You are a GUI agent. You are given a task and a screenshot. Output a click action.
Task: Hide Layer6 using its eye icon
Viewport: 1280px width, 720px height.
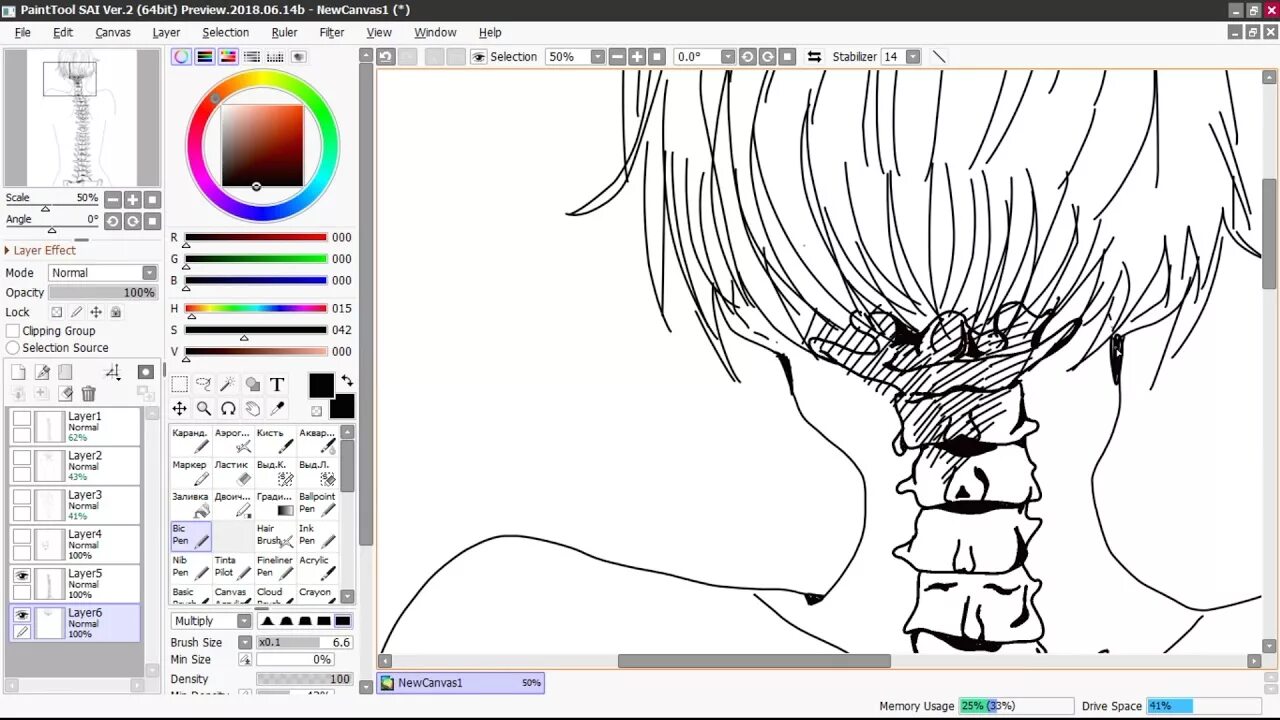tap(22, 614)
